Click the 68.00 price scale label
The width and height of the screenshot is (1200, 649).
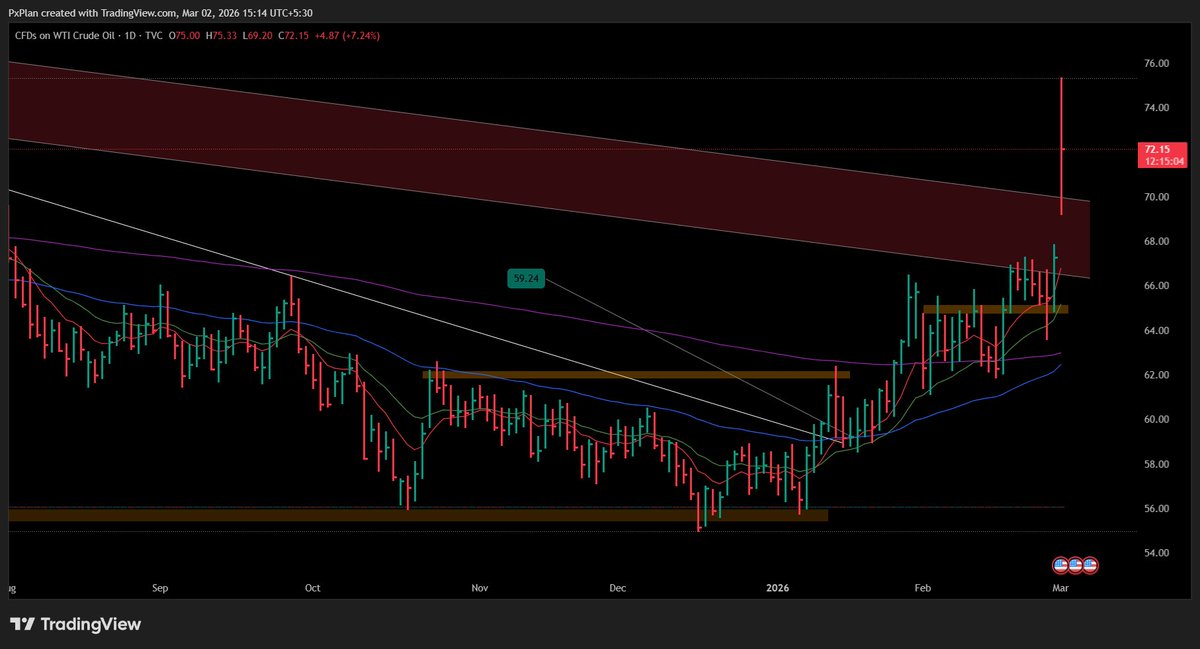click(x=1156, y=241)
